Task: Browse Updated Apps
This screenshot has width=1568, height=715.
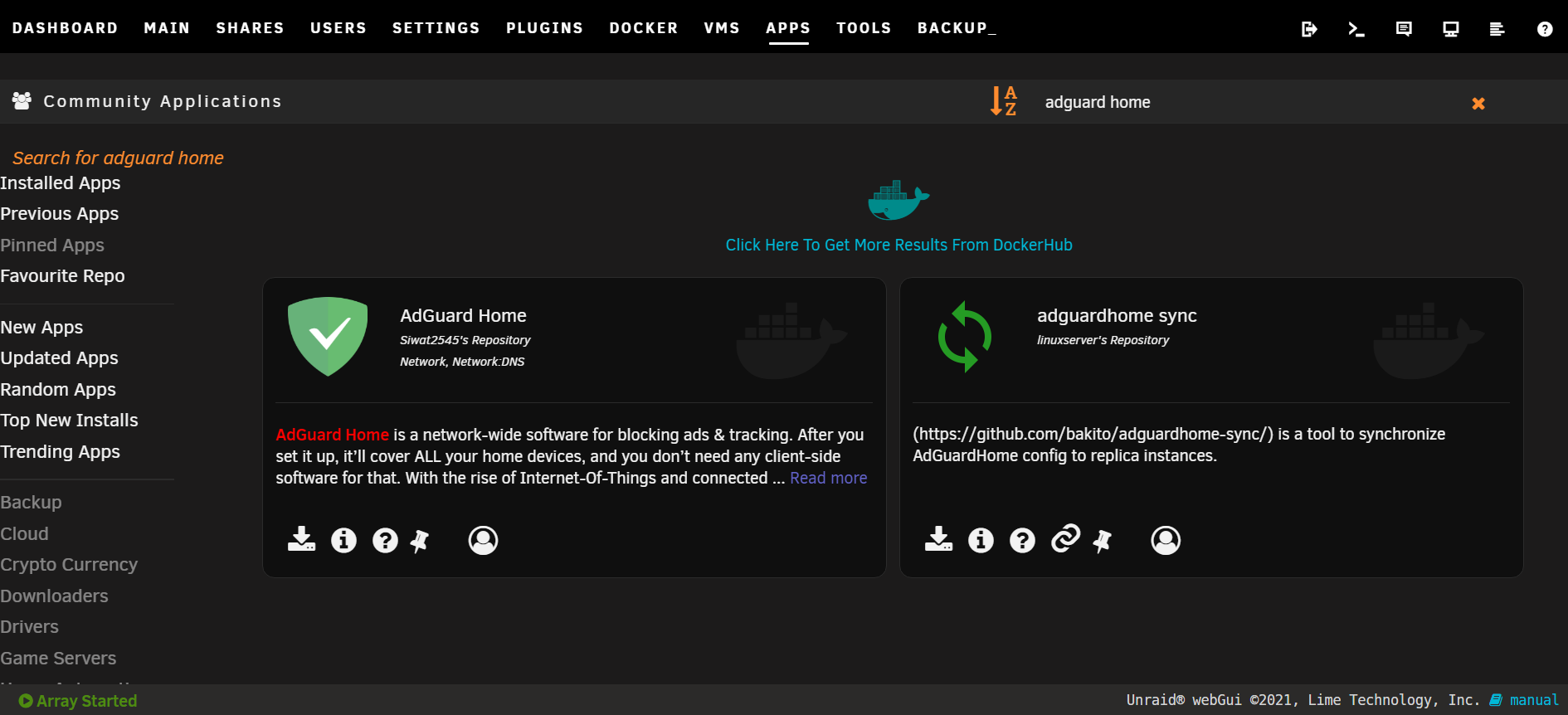Action: 60,357
